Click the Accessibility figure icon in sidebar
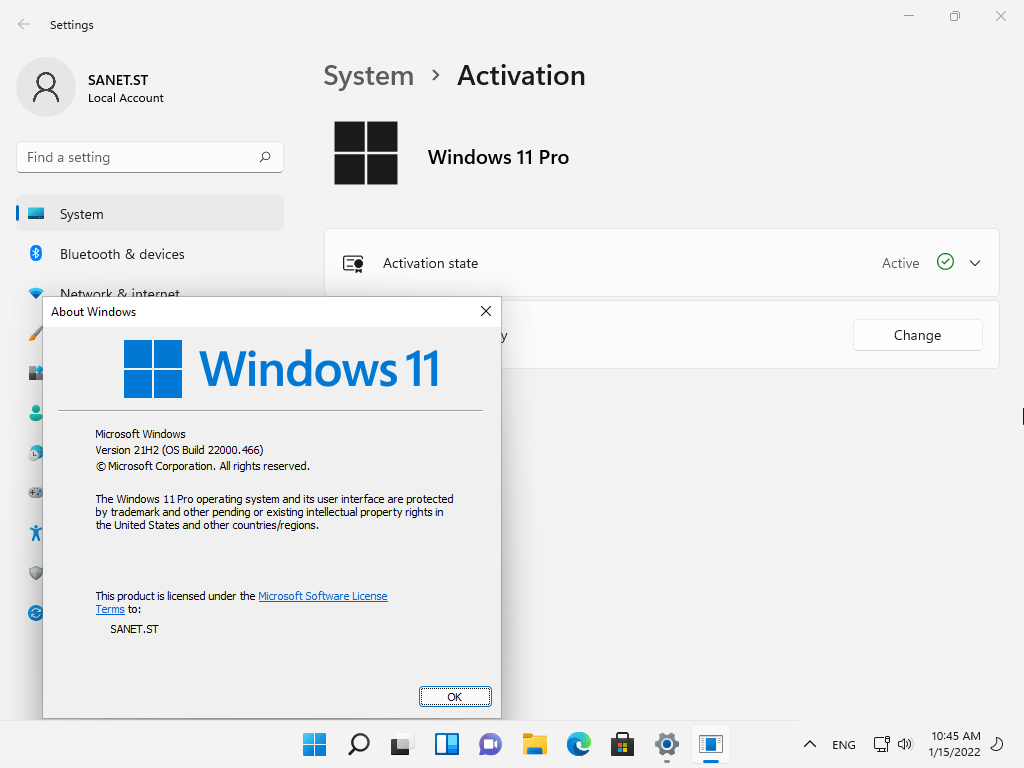The width and height of the screenshot is (1024, 768). (x=36, y=533)
